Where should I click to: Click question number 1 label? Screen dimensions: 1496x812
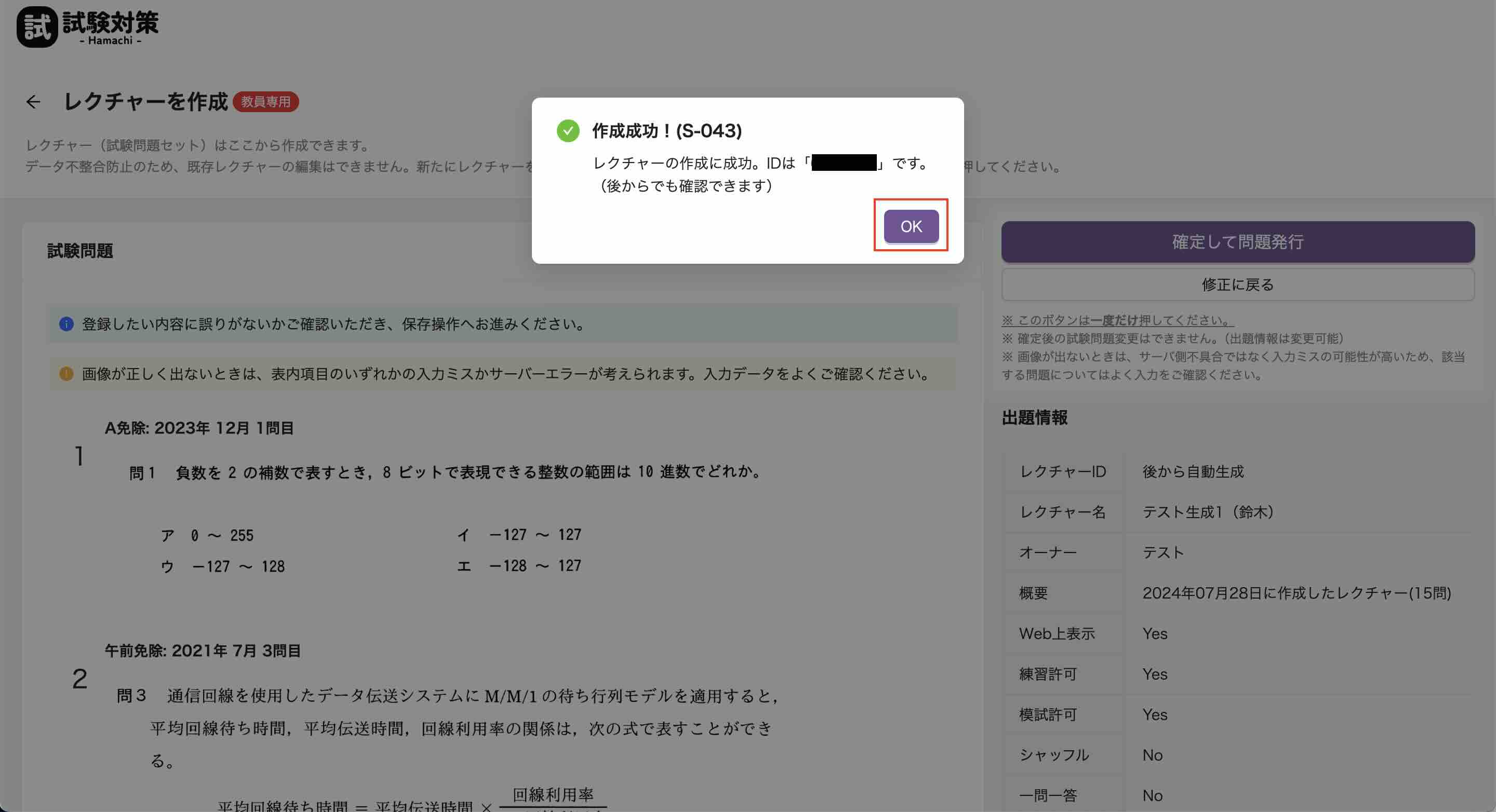(79, 456)
